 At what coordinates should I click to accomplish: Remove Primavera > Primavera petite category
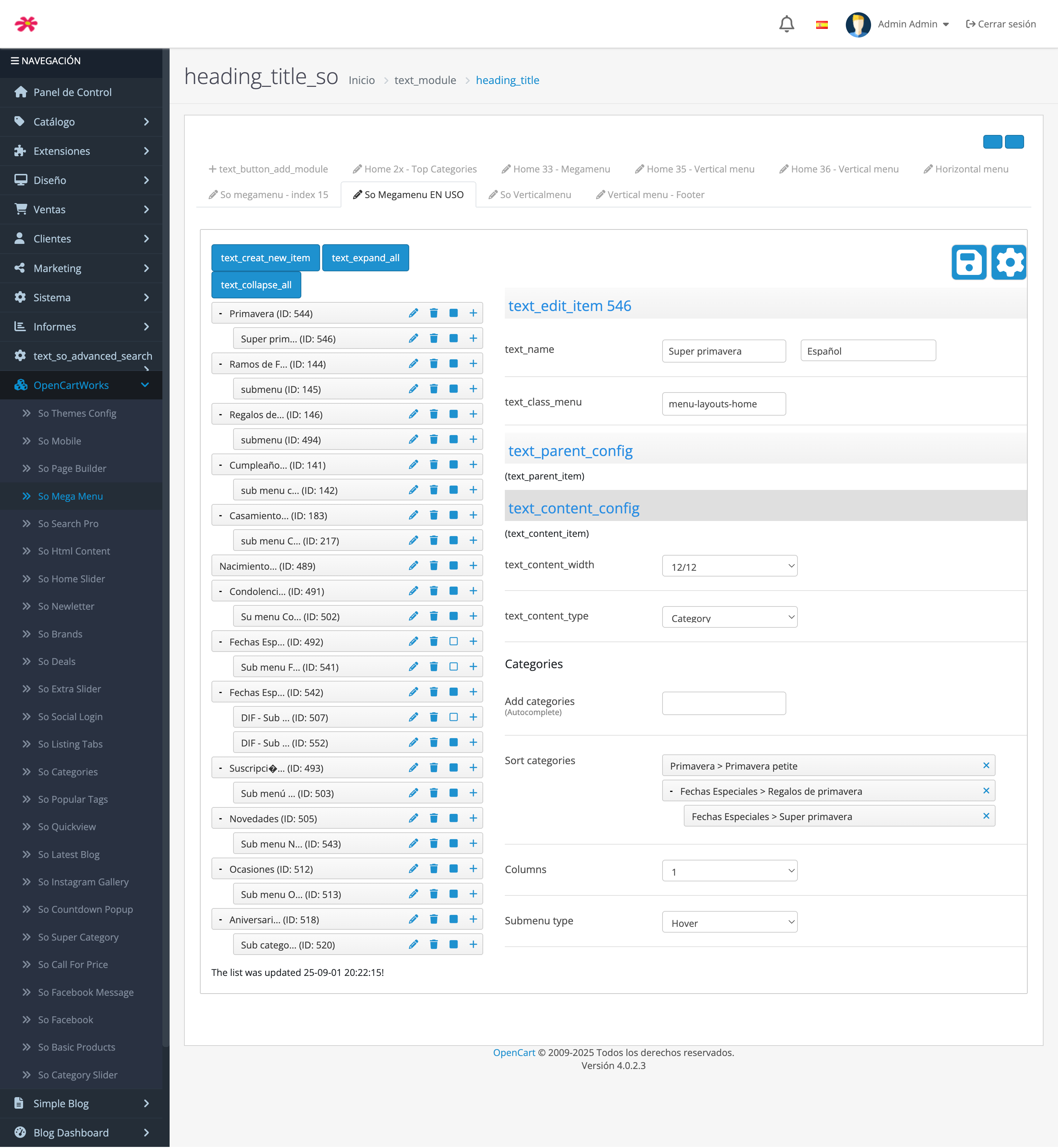(x=986, y=765)
